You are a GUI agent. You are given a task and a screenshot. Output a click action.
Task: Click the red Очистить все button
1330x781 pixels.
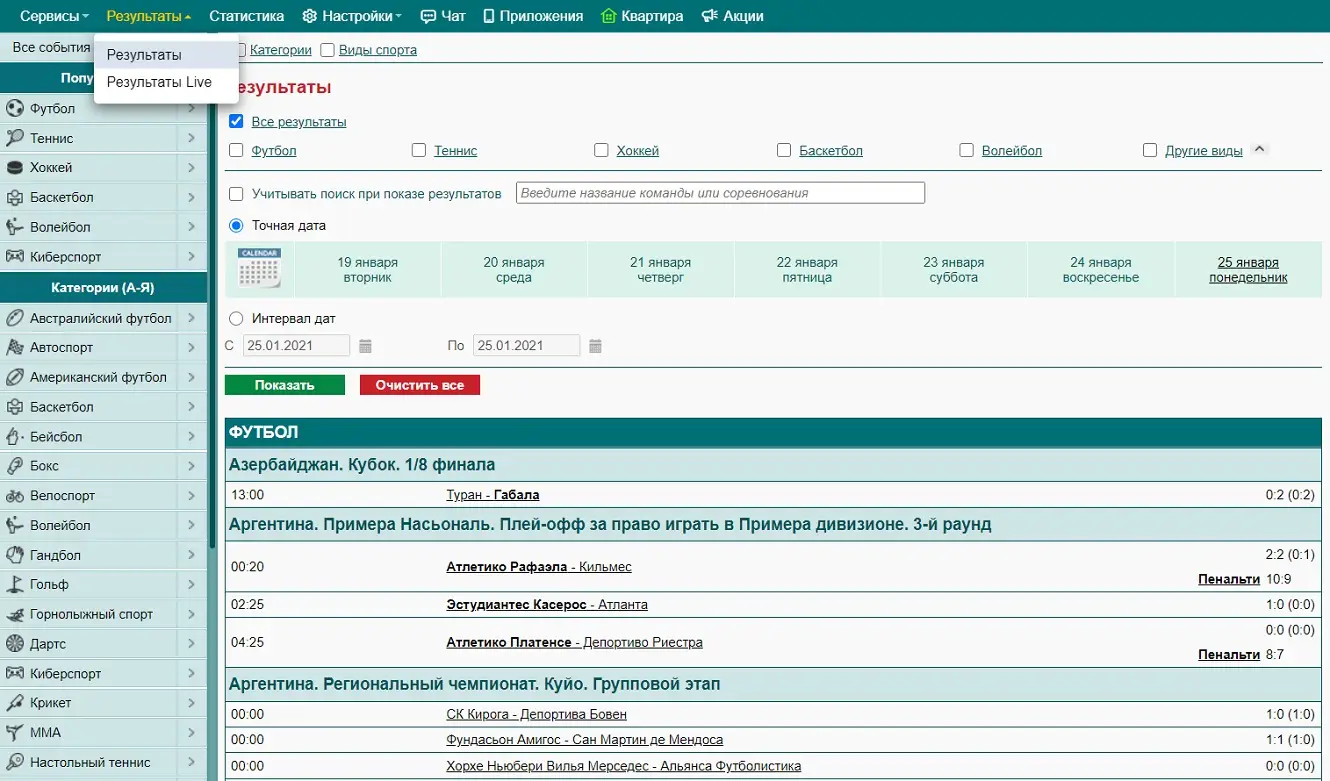(420, 385)
